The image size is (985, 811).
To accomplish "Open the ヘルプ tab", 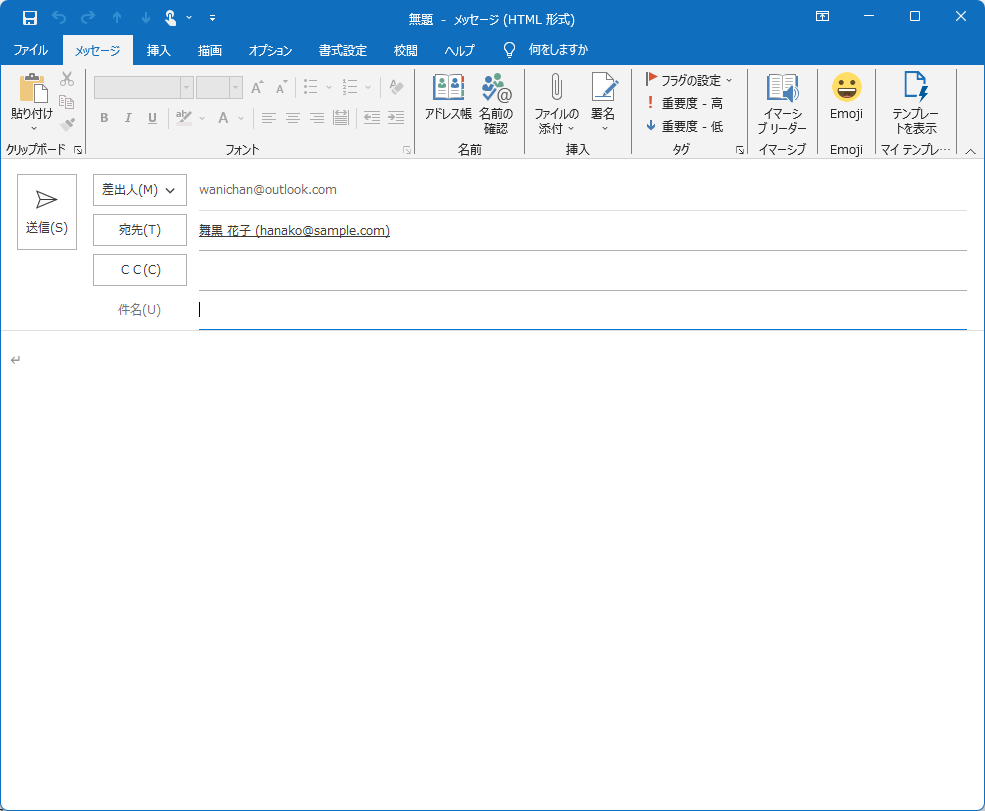I will pos(460,50).
